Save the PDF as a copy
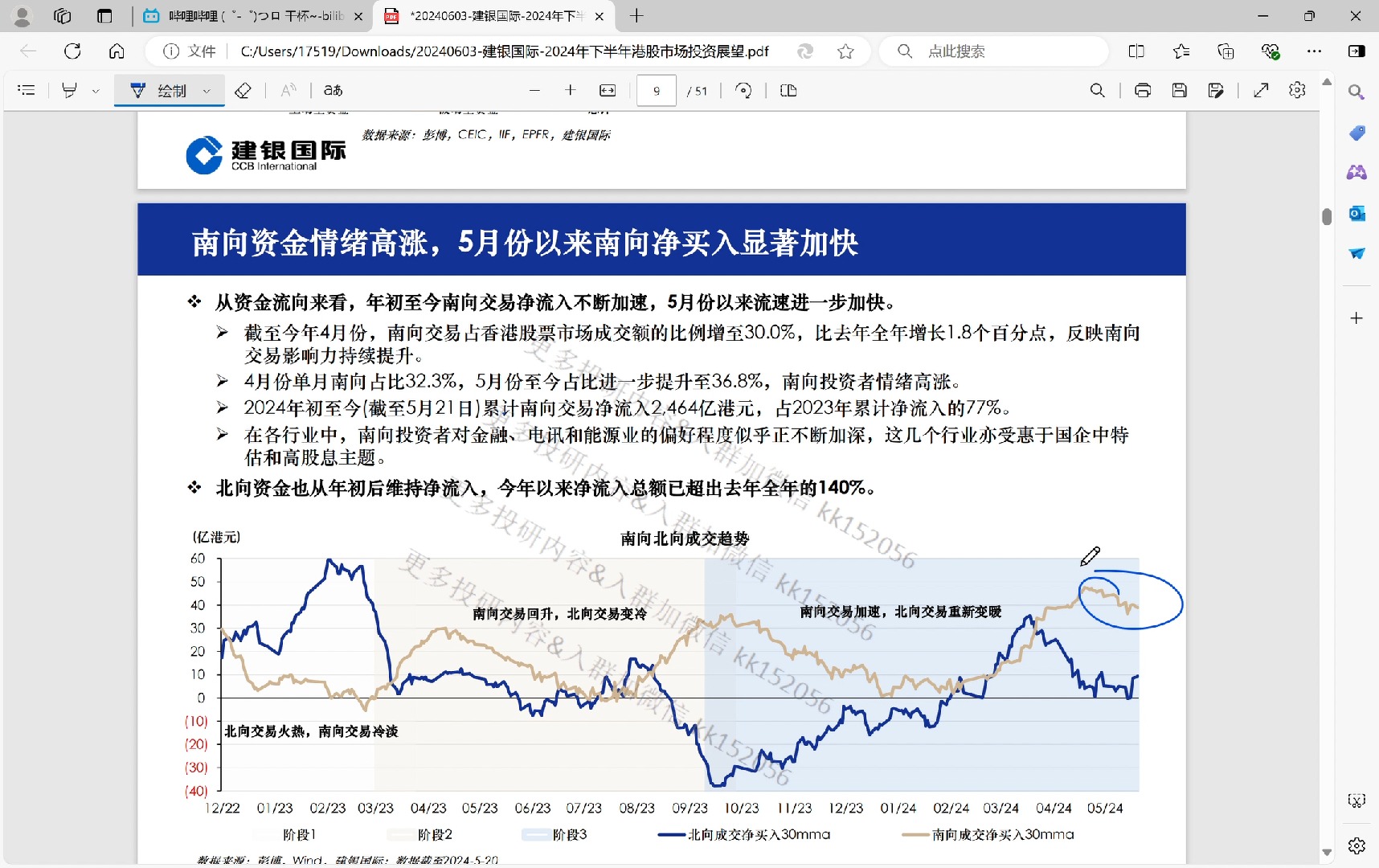 [x=1216, y=90]
